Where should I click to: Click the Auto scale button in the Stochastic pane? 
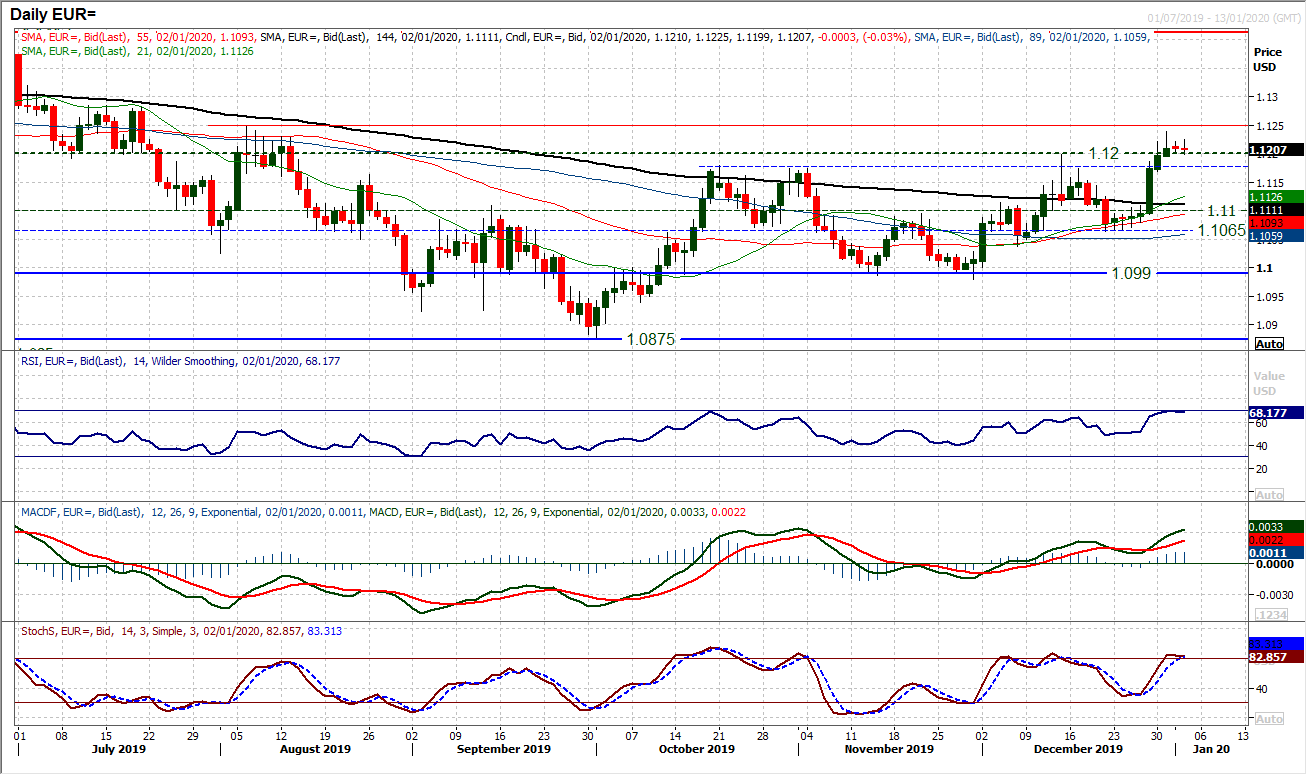tap(1268, 719)
